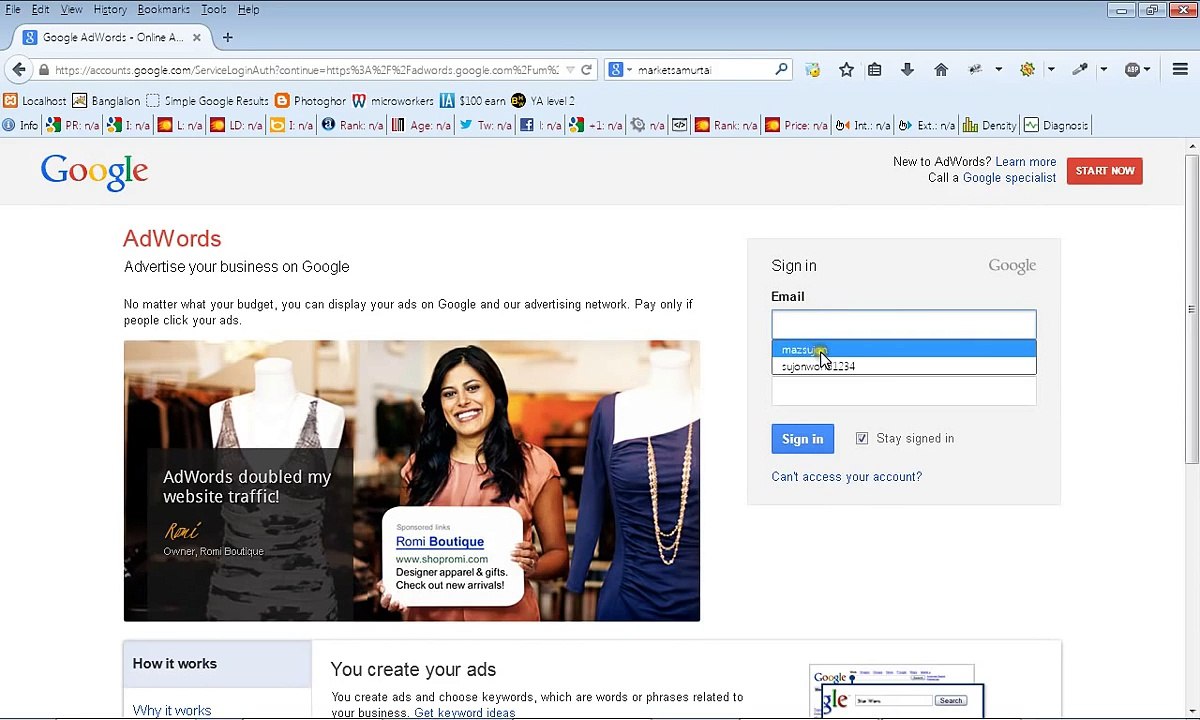Click the password field below the suggestions

coord(904,390)
